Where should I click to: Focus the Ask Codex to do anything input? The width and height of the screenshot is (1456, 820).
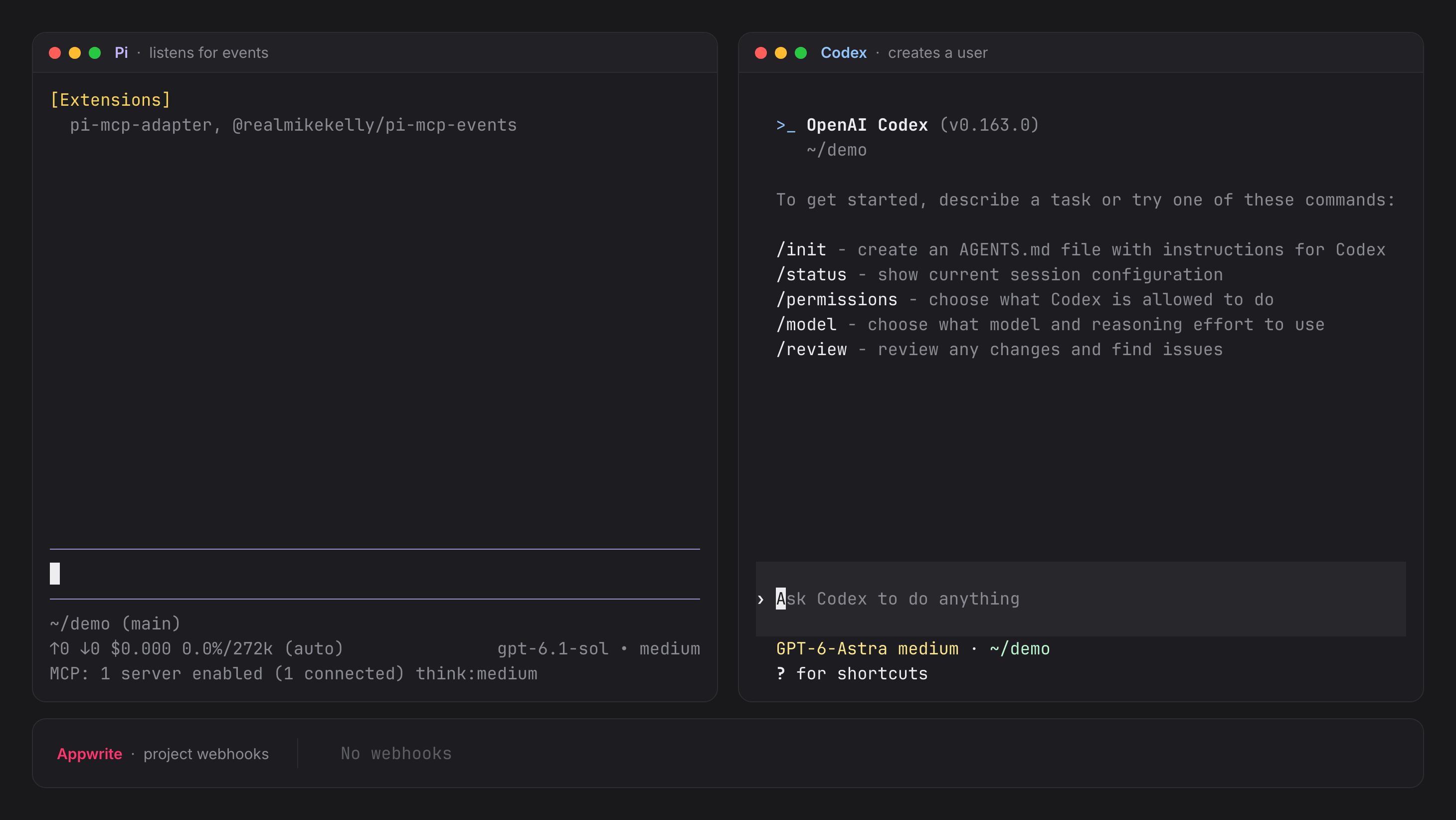point(1081,599)
